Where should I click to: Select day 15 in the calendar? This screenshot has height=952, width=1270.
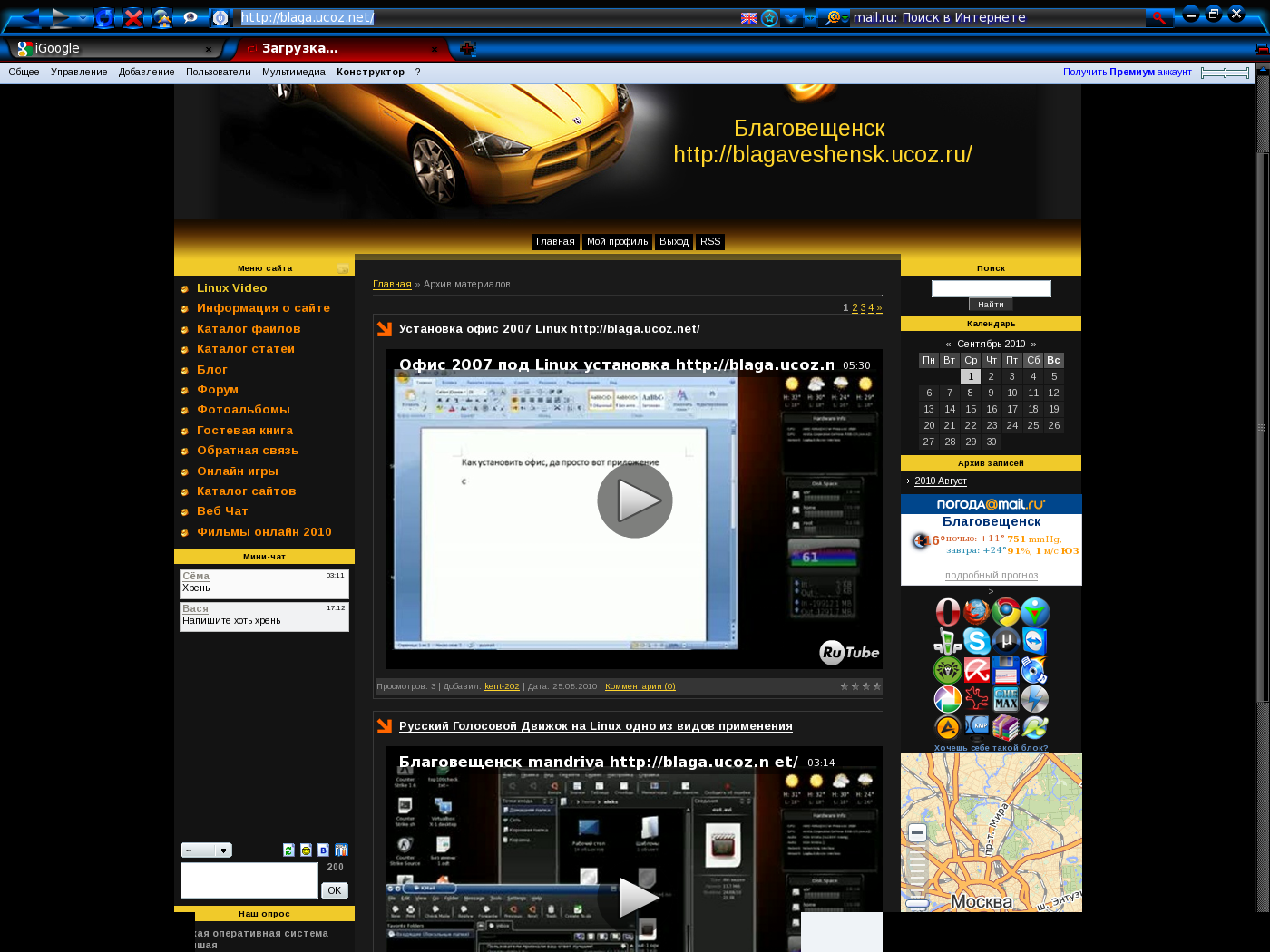coord(971,410)
